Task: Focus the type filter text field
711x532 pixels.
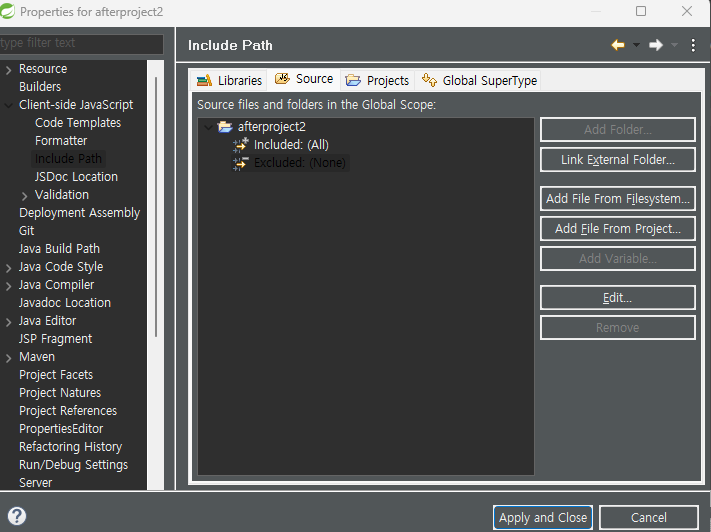Action: coord(82,43)
